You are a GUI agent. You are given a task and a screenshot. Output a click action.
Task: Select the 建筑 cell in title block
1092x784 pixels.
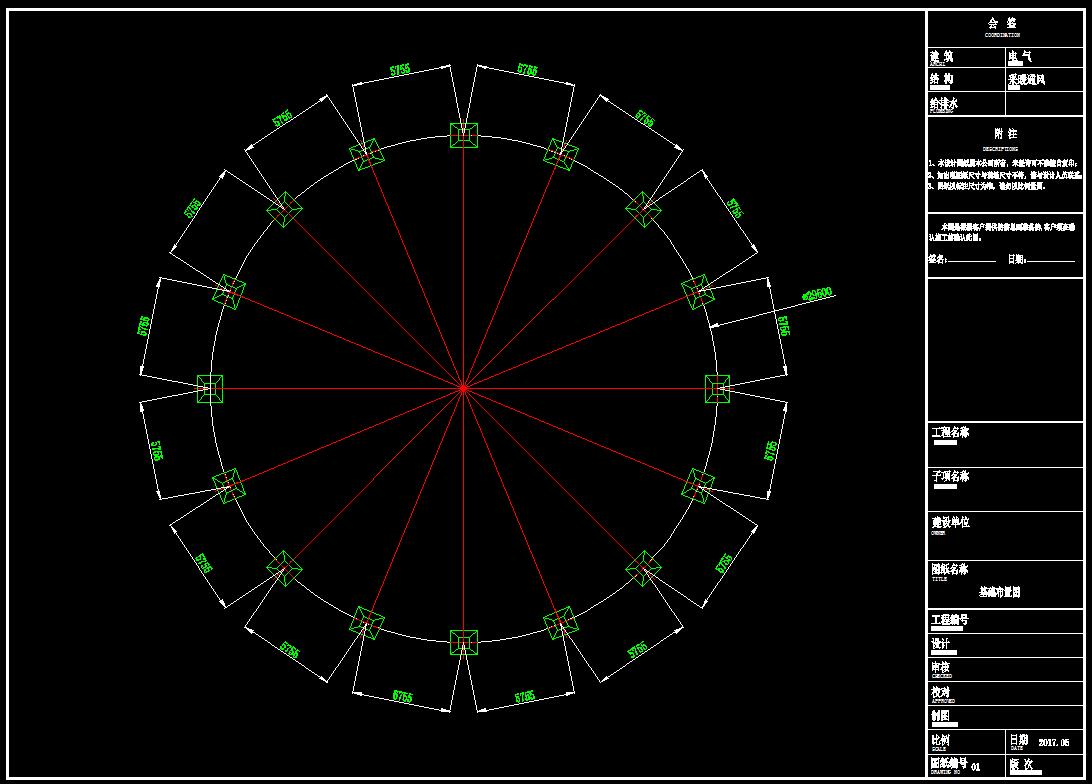(942, 58)
